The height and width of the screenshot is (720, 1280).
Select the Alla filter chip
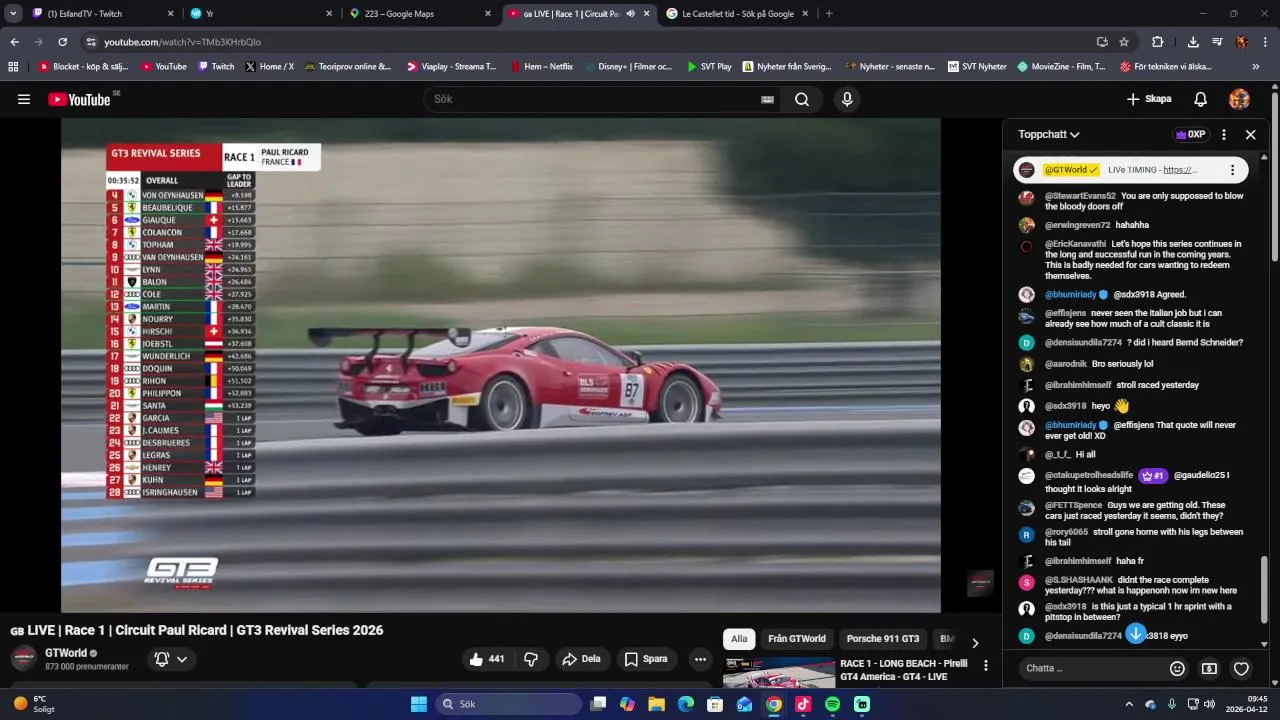739,639
